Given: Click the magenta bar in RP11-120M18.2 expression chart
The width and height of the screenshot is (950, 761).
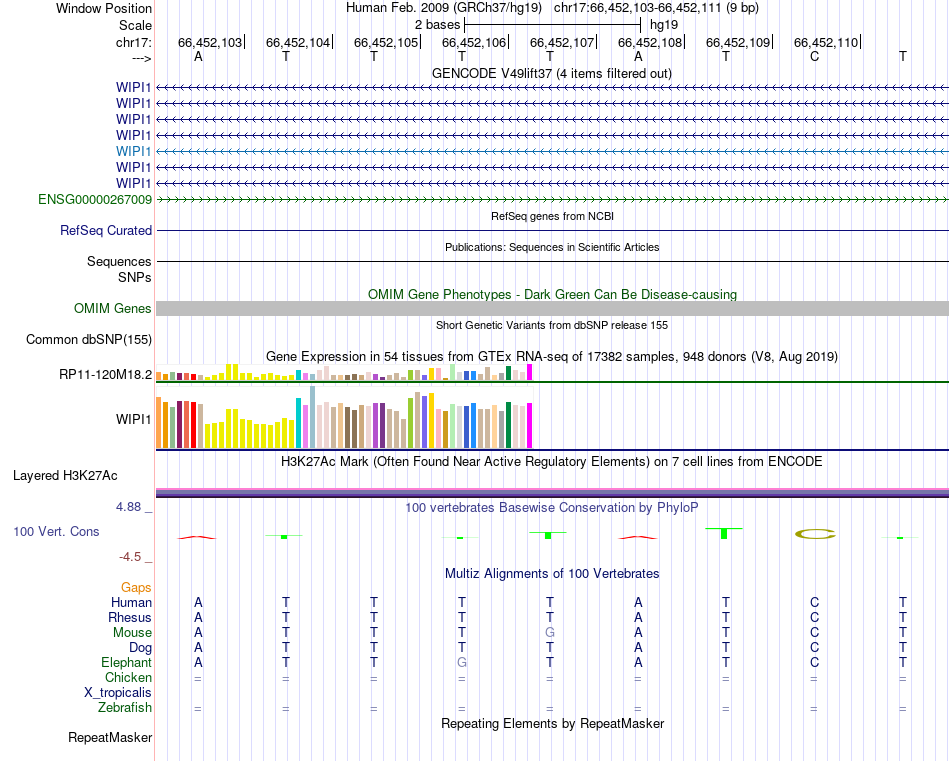Looking at the screenshot, I should coord(530,372).
